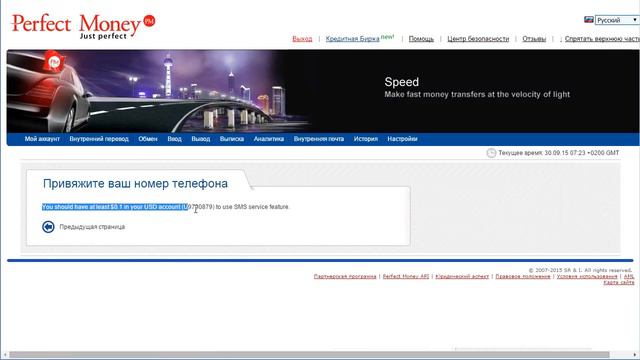
Task: Open the Русский language dropdown
Action: [617, 20]
